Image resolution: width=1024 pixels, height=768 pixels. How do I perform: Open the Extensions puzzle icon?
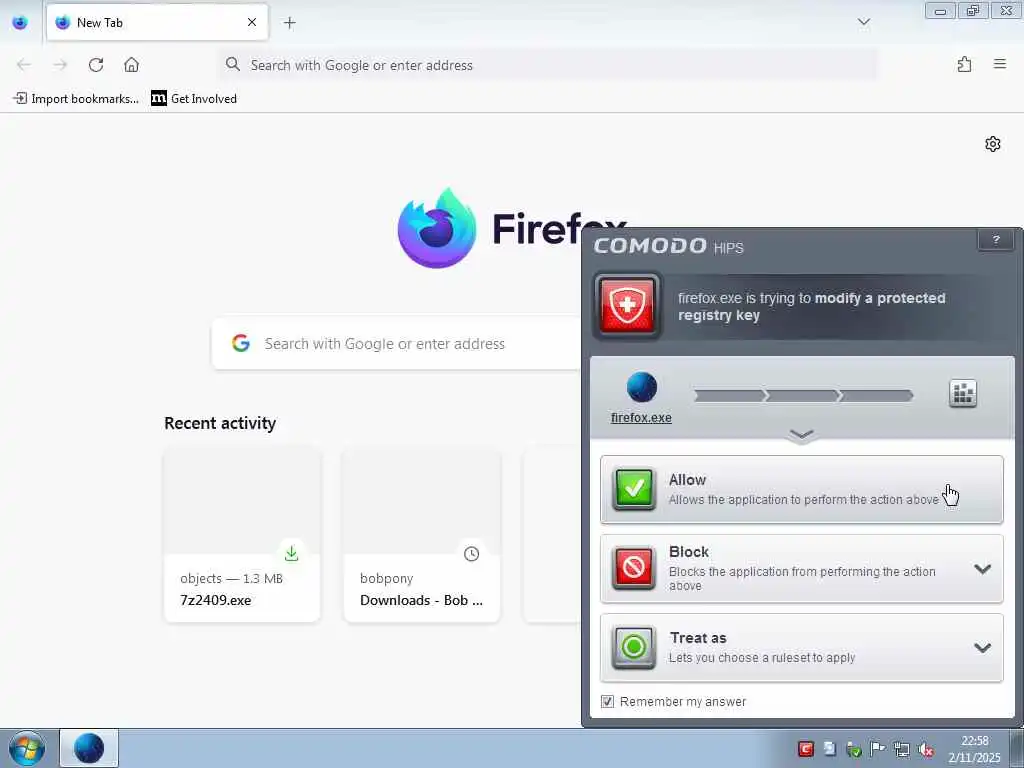pos(964,64)
